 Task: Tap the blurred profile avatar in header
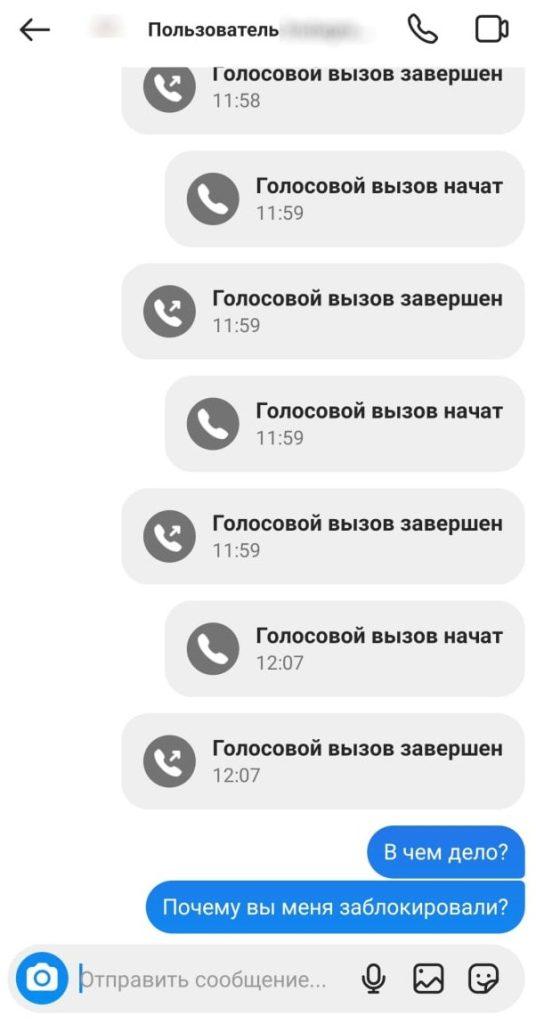coord(107,30)
